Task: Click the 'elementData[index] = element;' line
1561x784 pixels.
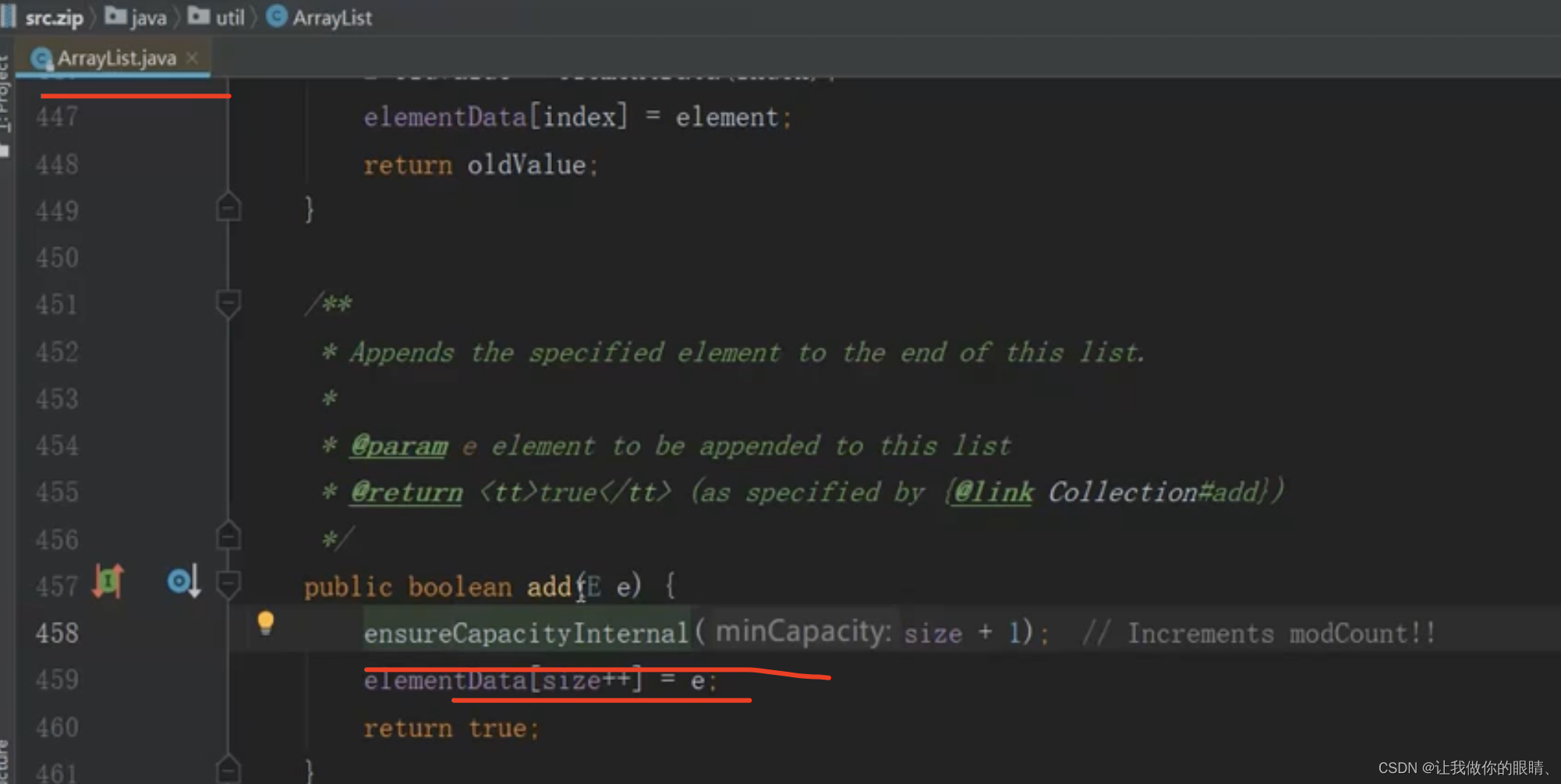Action: (578, 117)
